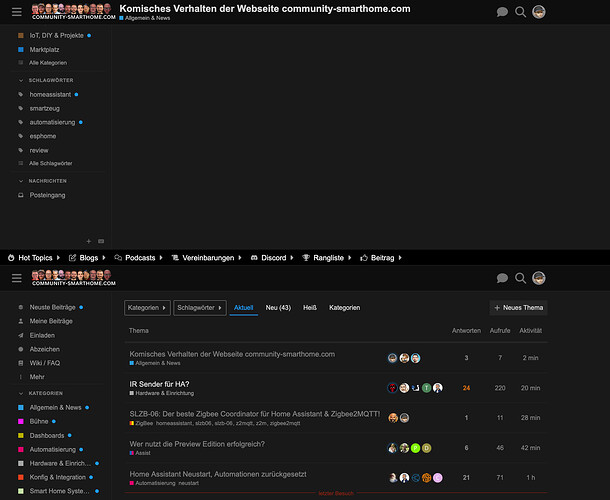Sort topics by Aktivität column

[531, 331]
